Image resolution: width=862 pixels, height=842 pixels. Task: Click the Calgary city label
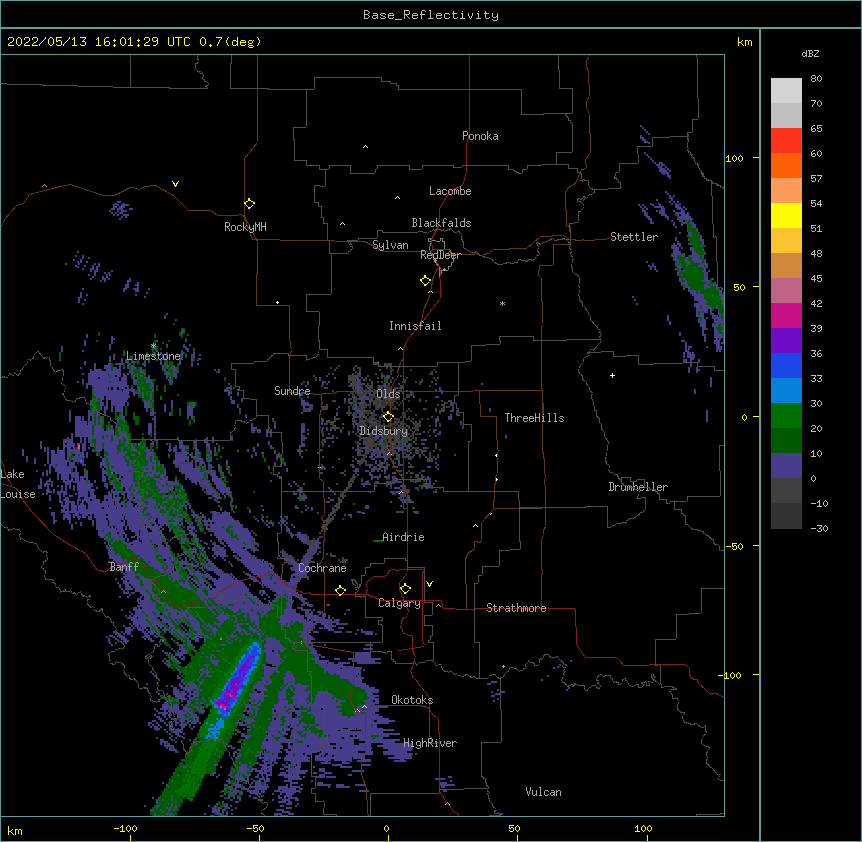point(399,603)
